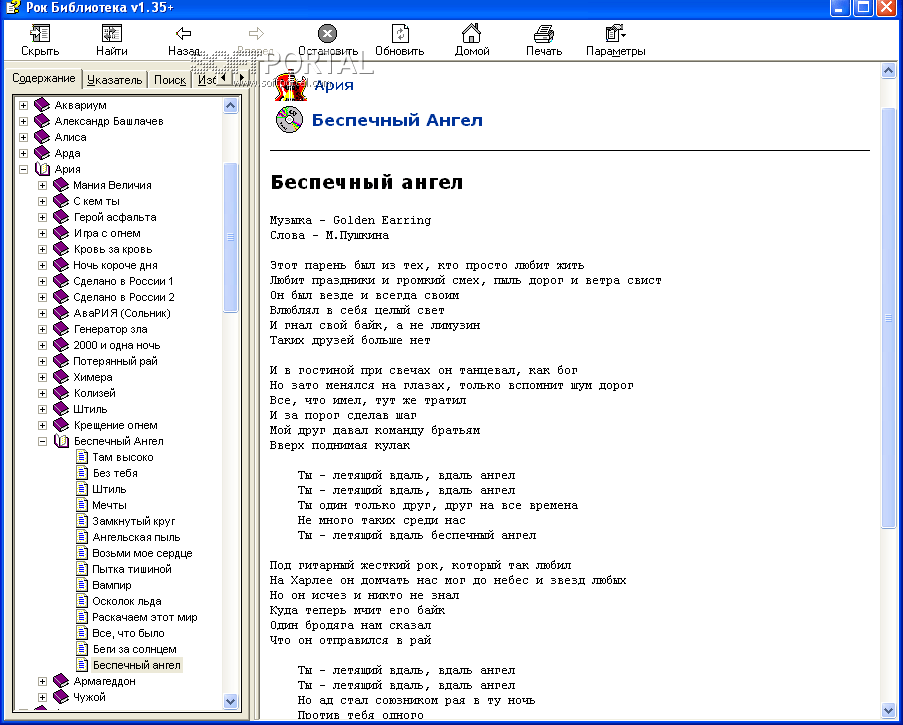Click the page icon next to Там высоко
Image resolution: width=903 pixels, height=725 pixels.
[82, 457]
